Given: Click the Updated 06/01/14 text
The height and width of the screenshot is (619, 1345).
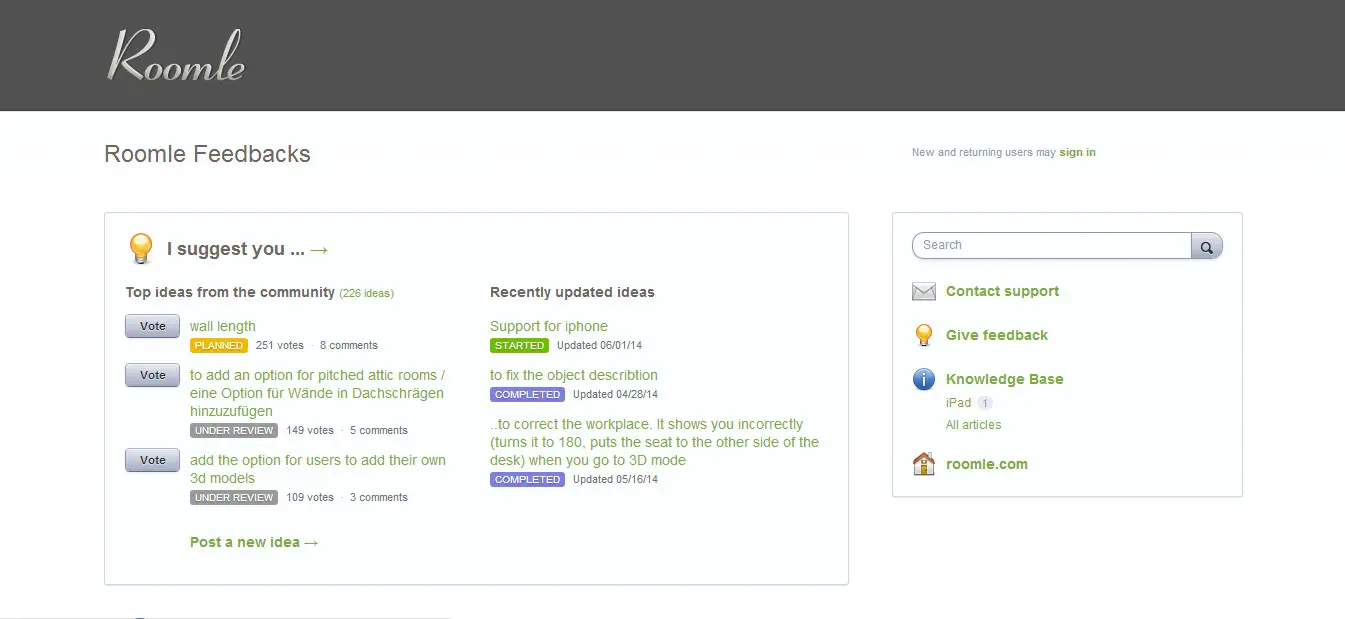Looking at the screenshot, I should [599, 345].
